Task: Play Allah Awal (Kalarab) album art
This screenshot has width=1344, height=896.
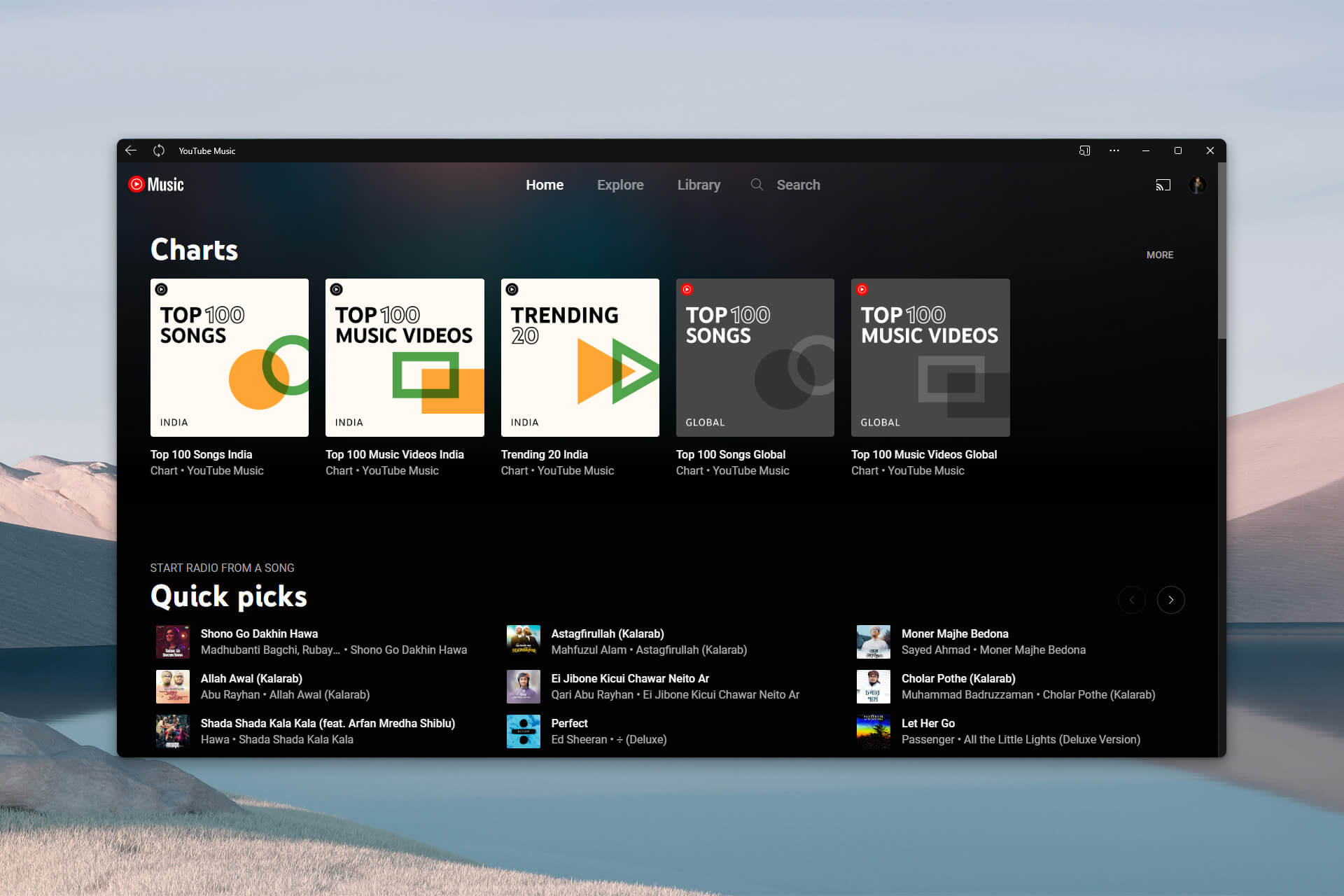Action: 173,687
